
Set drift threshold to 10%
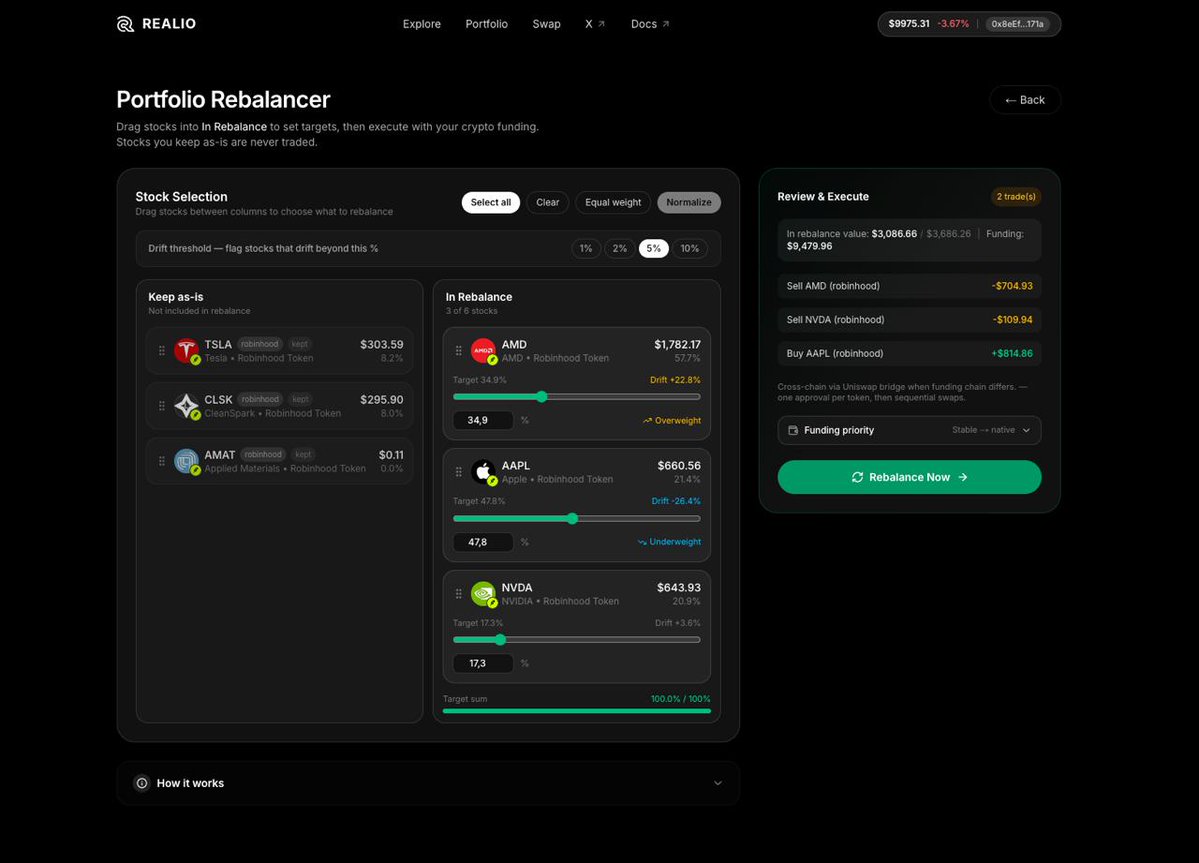690,248
